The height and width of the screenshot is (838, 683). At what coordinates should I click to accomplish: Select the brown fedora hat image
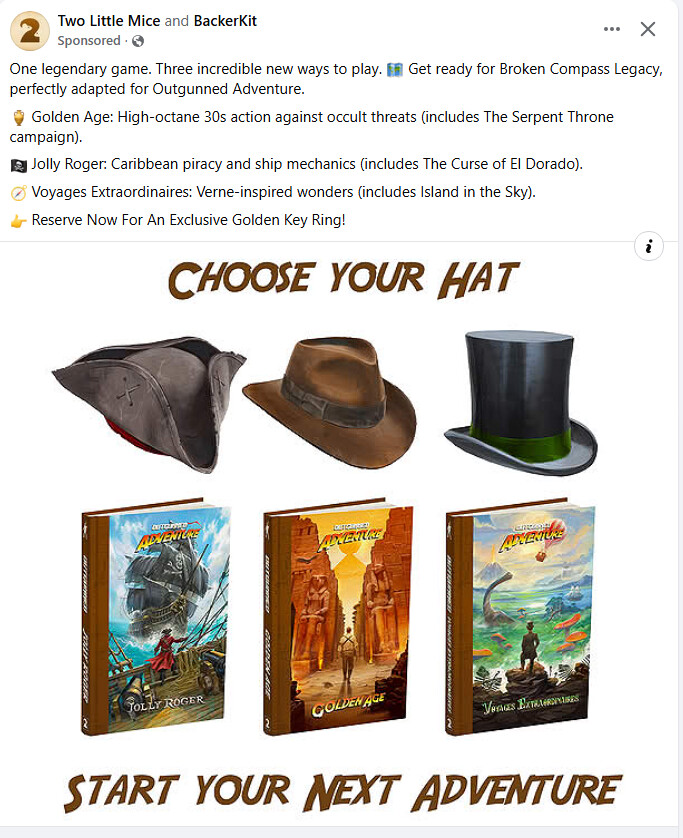coord(330,402)
